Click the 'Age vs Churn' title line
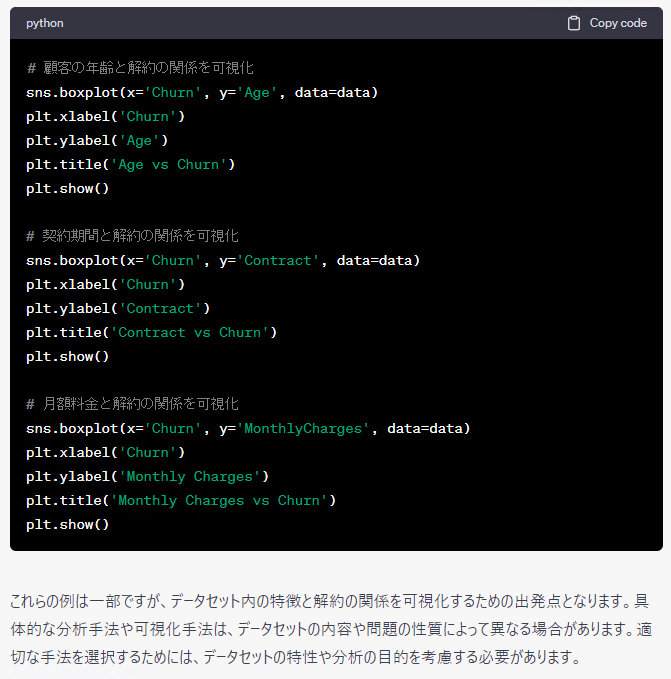Screen dimensions: 671x679 pyautogui.click(x=130, y=164)
